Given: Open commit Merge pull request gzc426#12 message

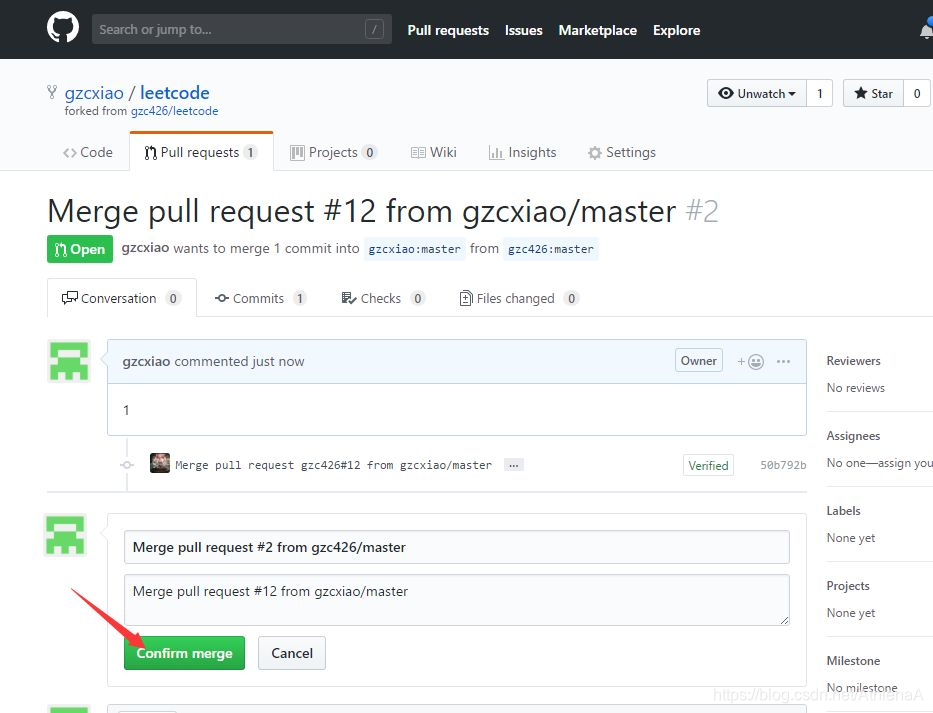Looking at the screenshot, I should (334, 465).
